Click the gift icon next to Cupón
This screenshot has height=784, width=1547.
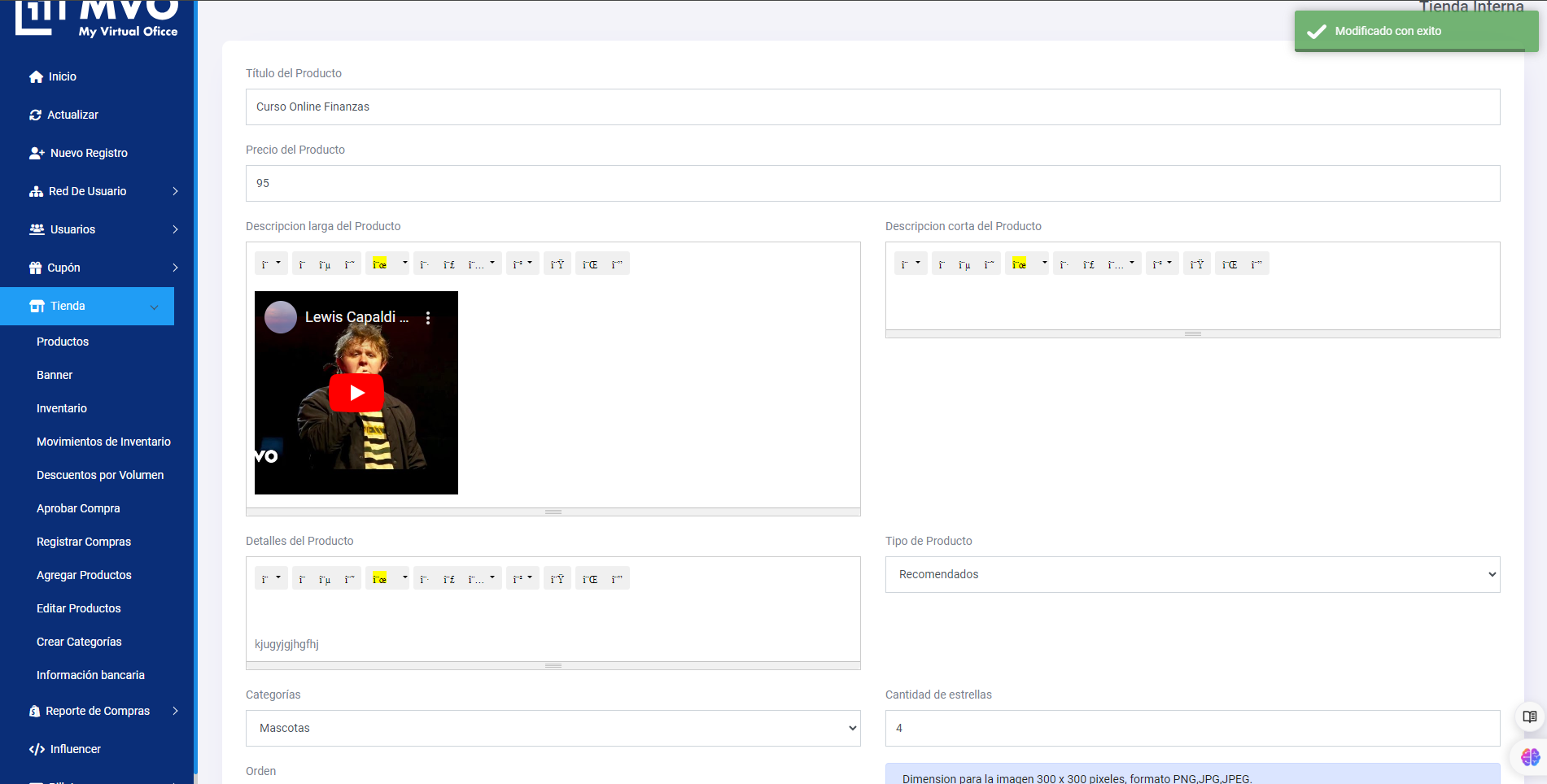(x=35, y=268)
